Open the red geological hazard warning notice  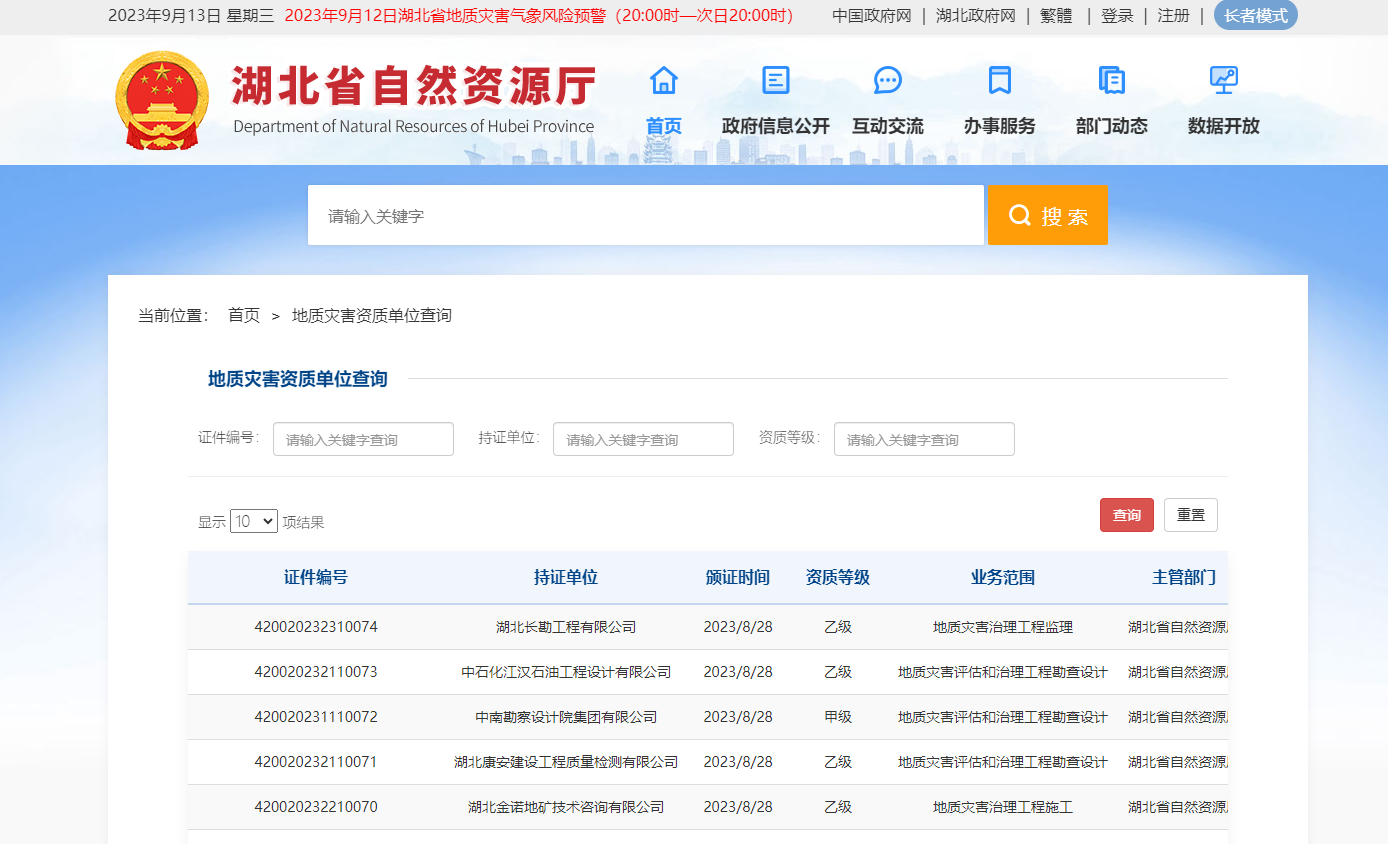click(x=539, y=16)
